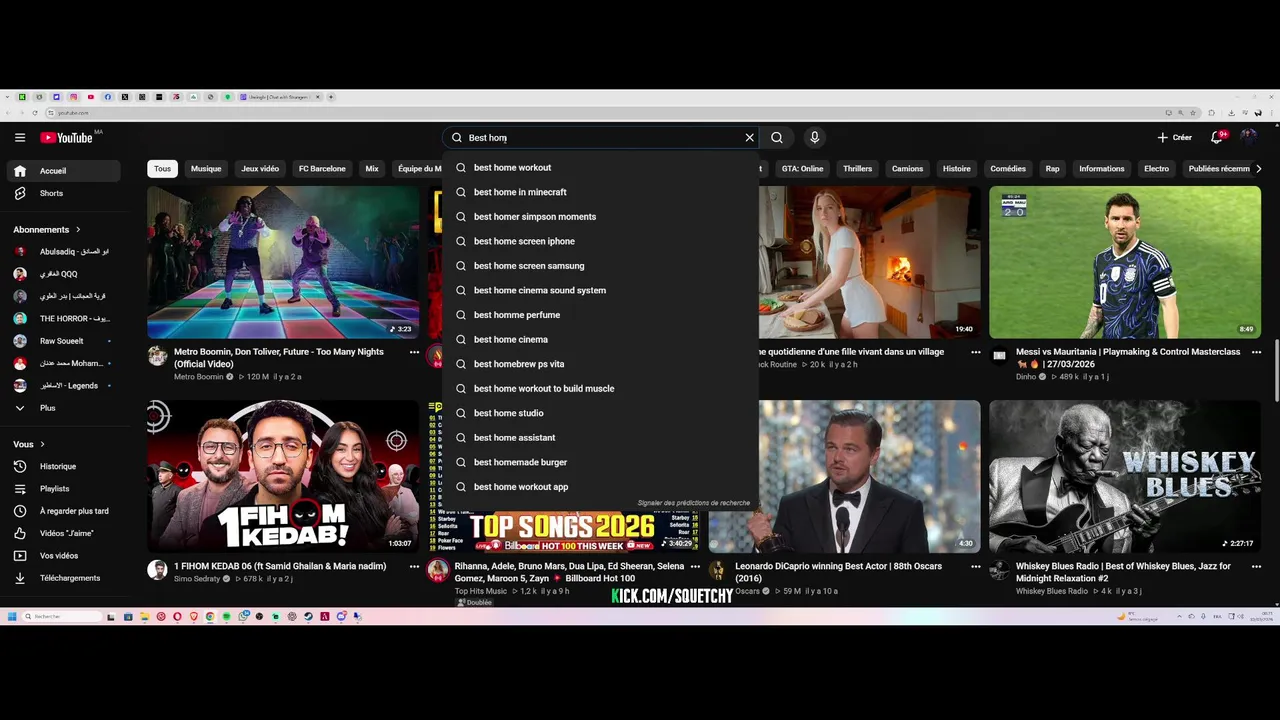Viewport: 1280px width, 720px height.
Task: Select the Tous filter chip
Action: coord(162,169)
